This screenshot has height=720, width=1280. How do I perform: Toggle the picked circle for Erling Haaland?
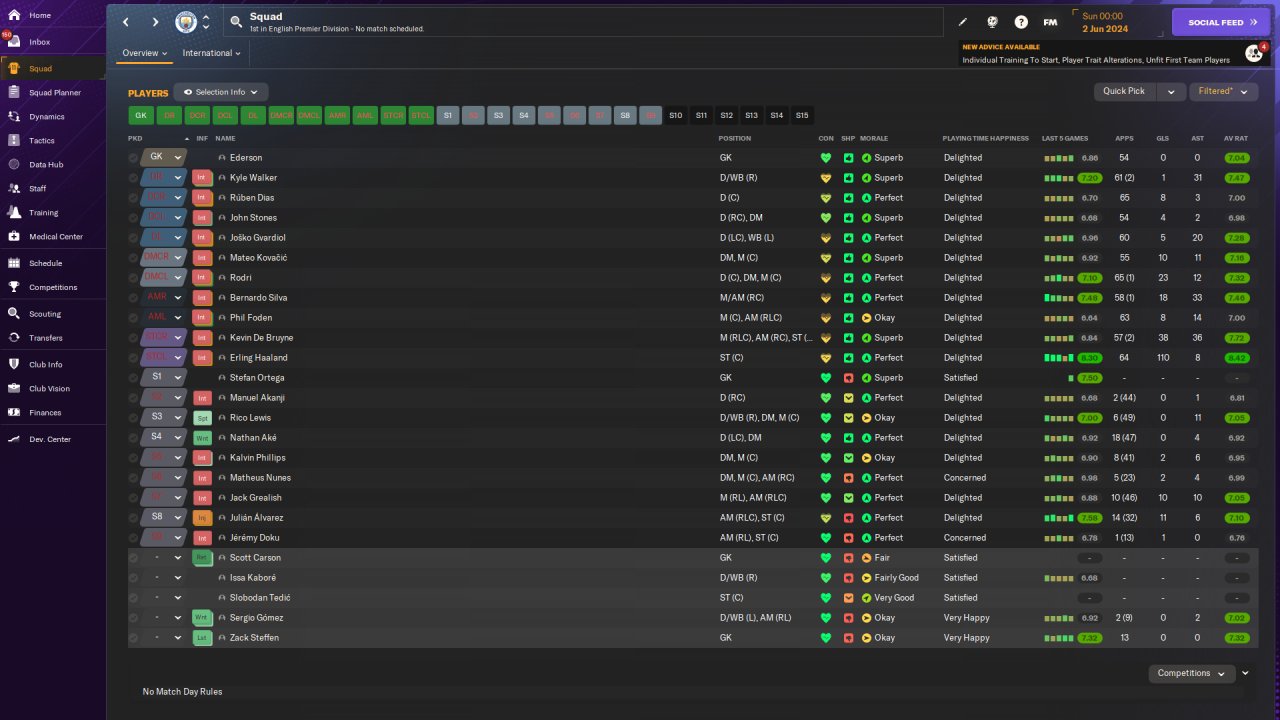click(133, 358)
